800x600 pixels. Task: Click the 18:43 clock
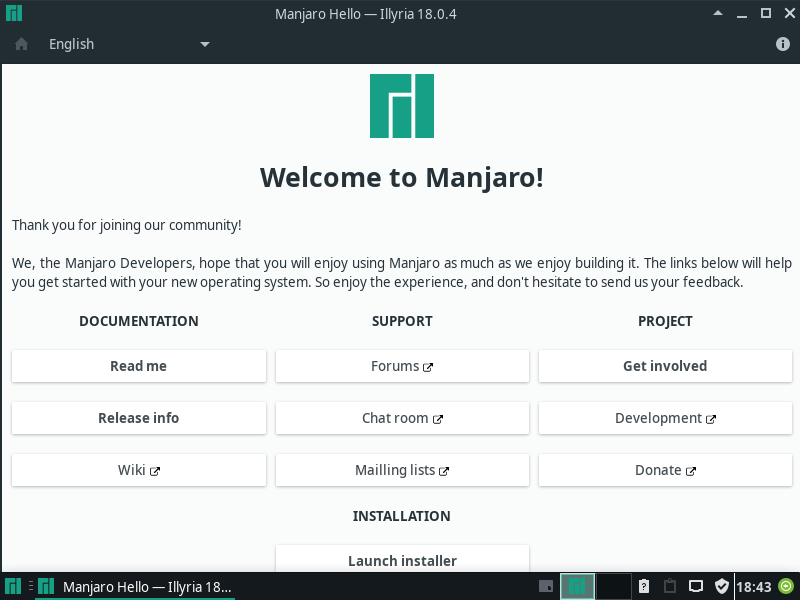pyautogui.click(x=754, y=586)
